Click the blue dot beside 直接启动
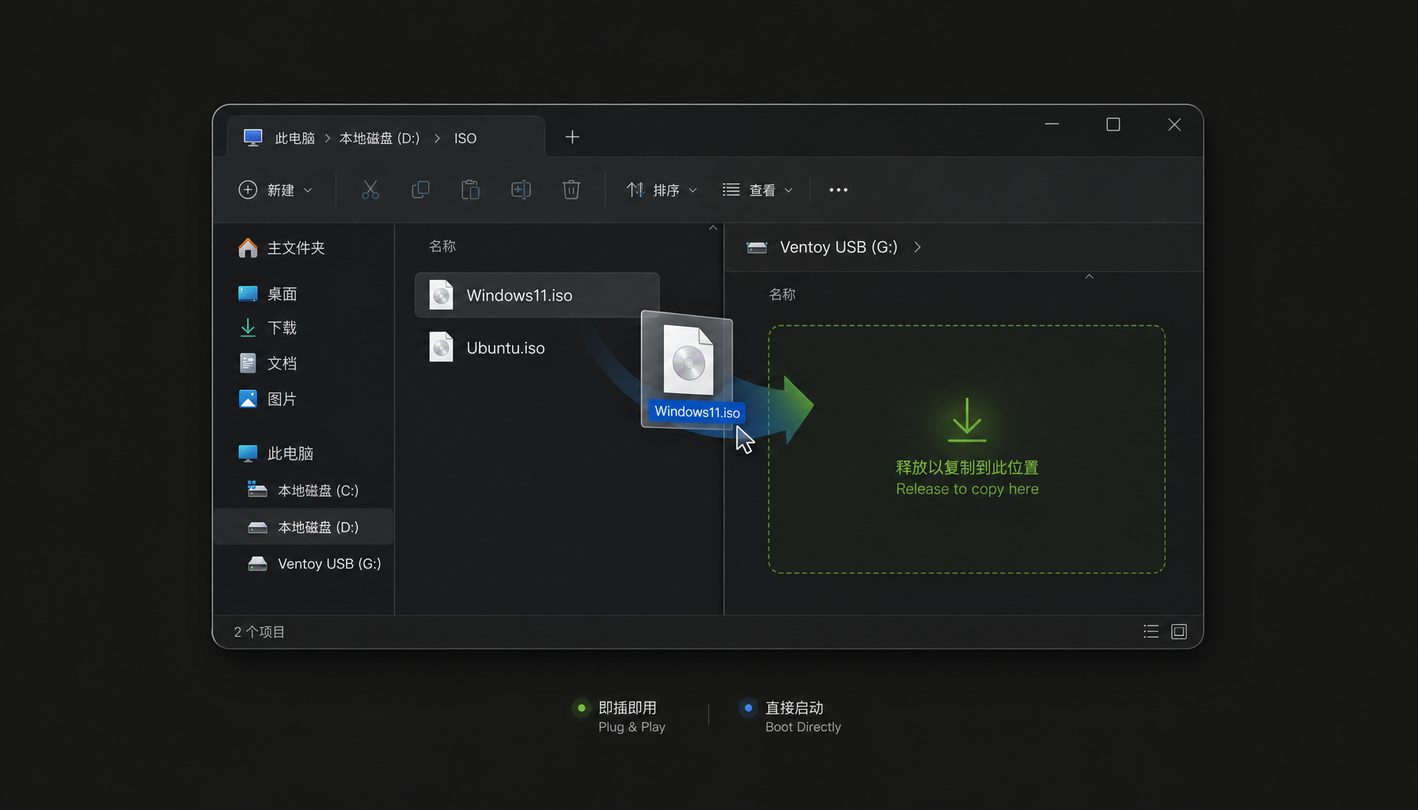 pos(747,708)
